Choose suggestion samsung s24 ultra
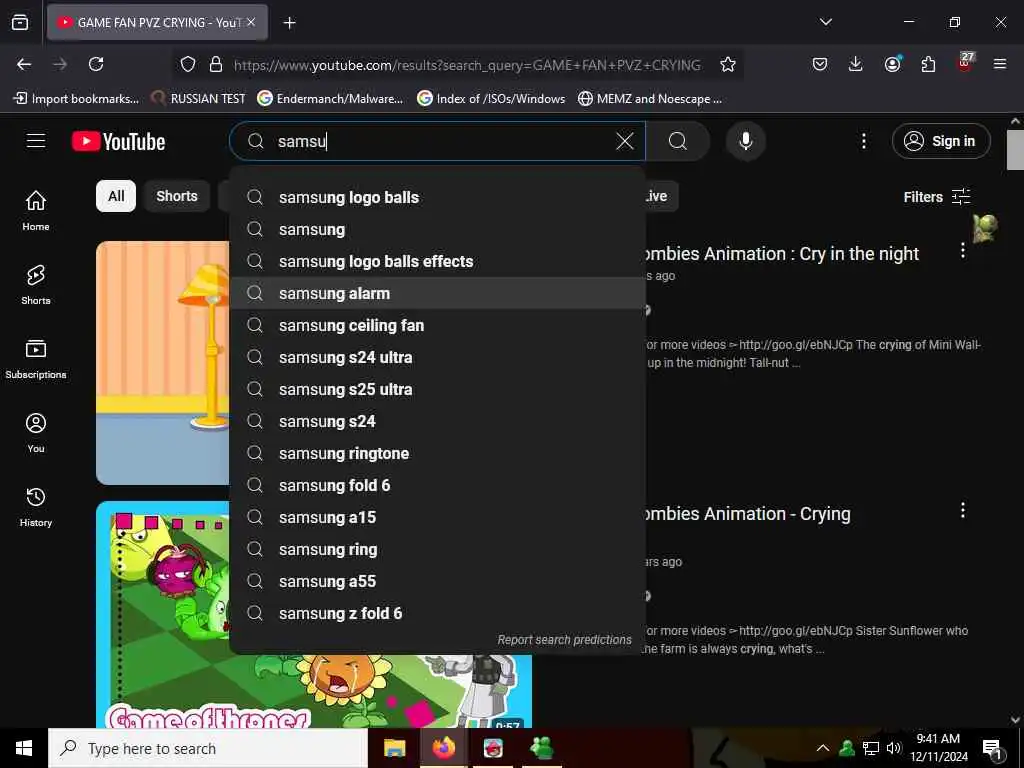The height and width of the screenshot is (768, 1024). (x=438, y=357)
